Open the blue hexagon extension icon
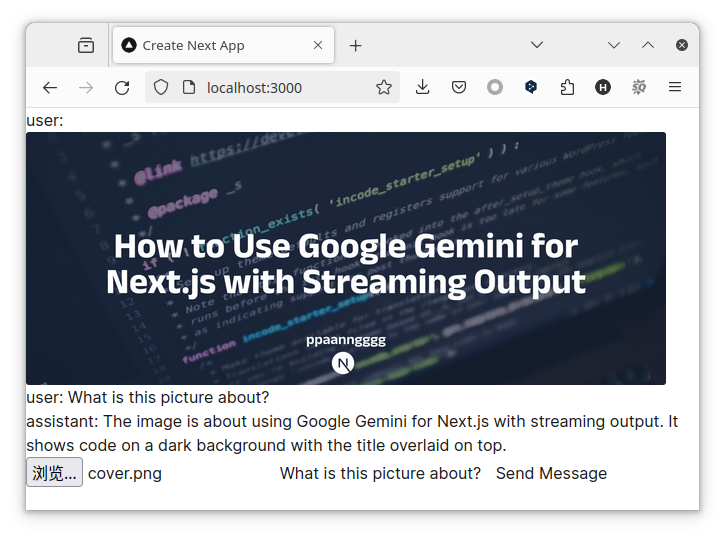 coord(531,87)
